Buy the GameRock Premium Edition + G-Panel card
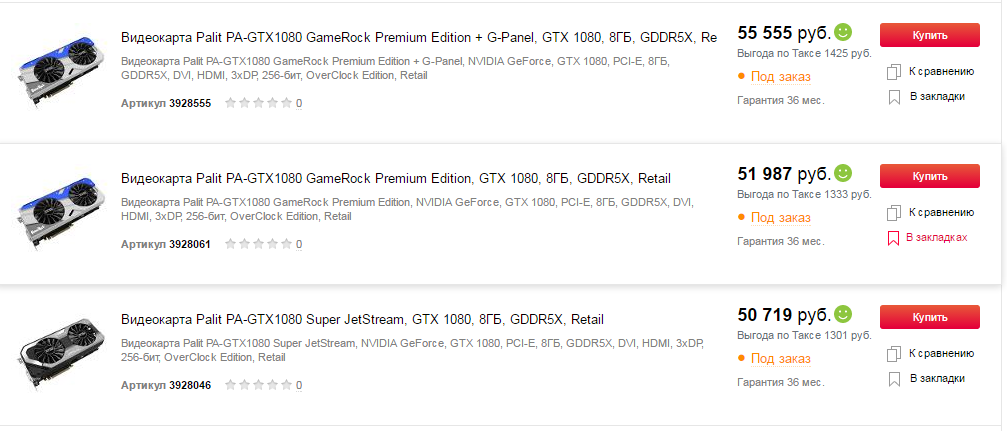 [x=929, y=35]
